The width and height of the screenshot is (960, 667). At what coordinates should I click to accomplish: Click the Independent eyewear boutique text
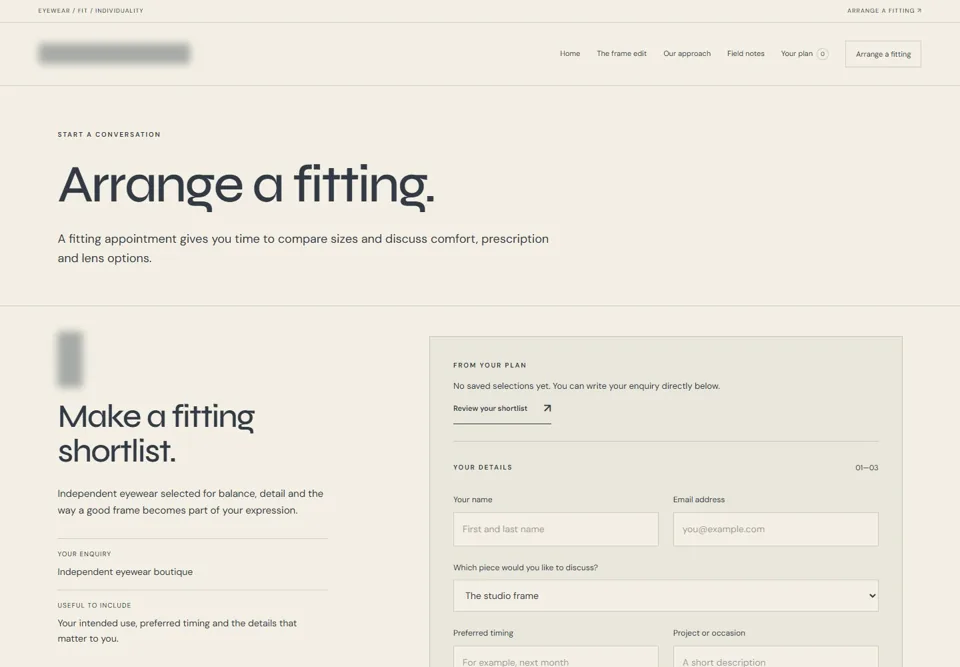[x=125, y=571]
